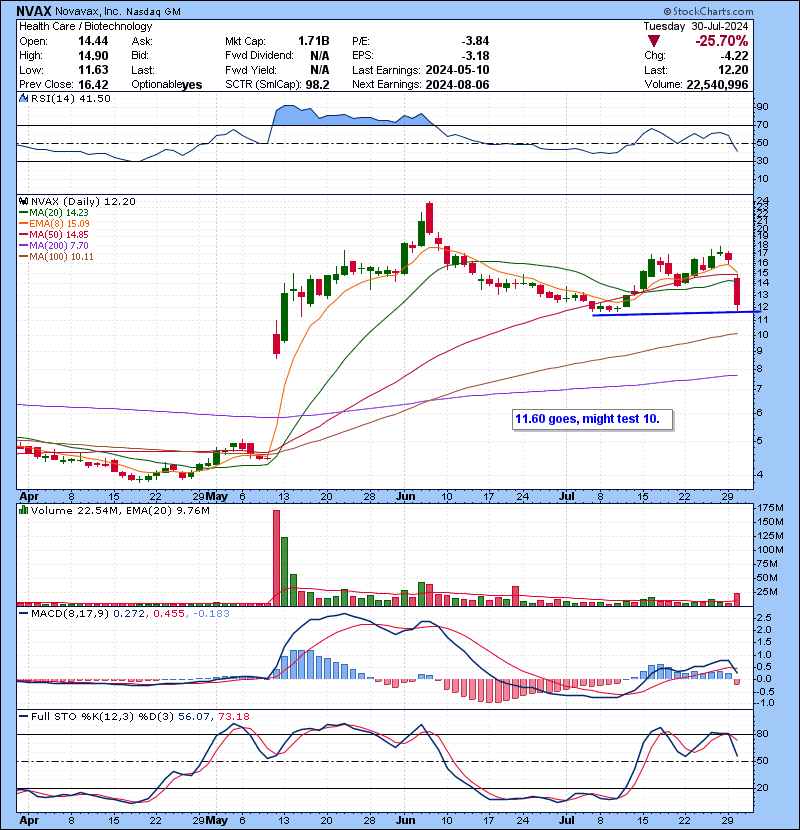Click the tall red candlestick at the June peak
Image resolution: width=800 pixels, height=830 pixels.
429,218
